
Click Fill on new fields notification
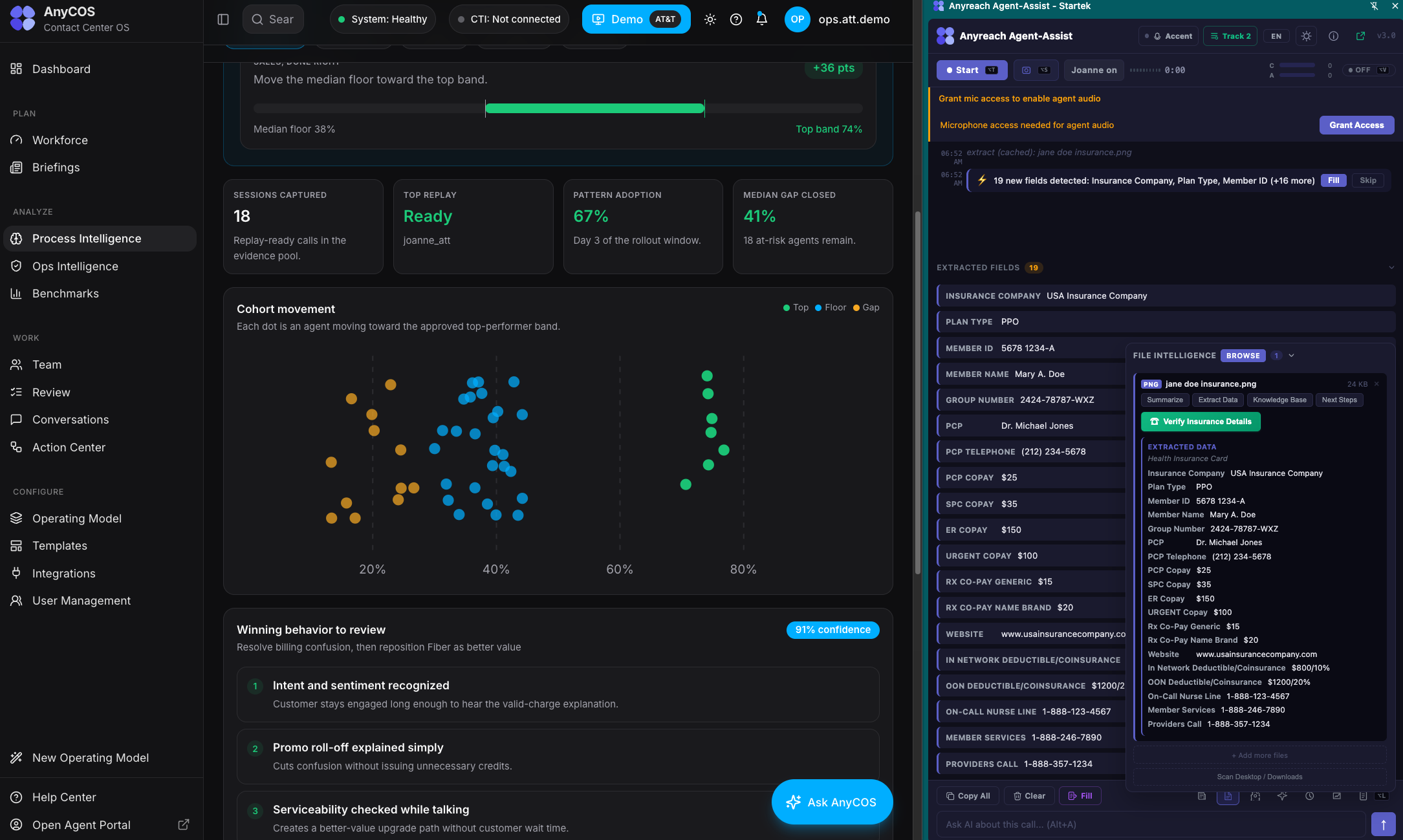[1333, 180]
